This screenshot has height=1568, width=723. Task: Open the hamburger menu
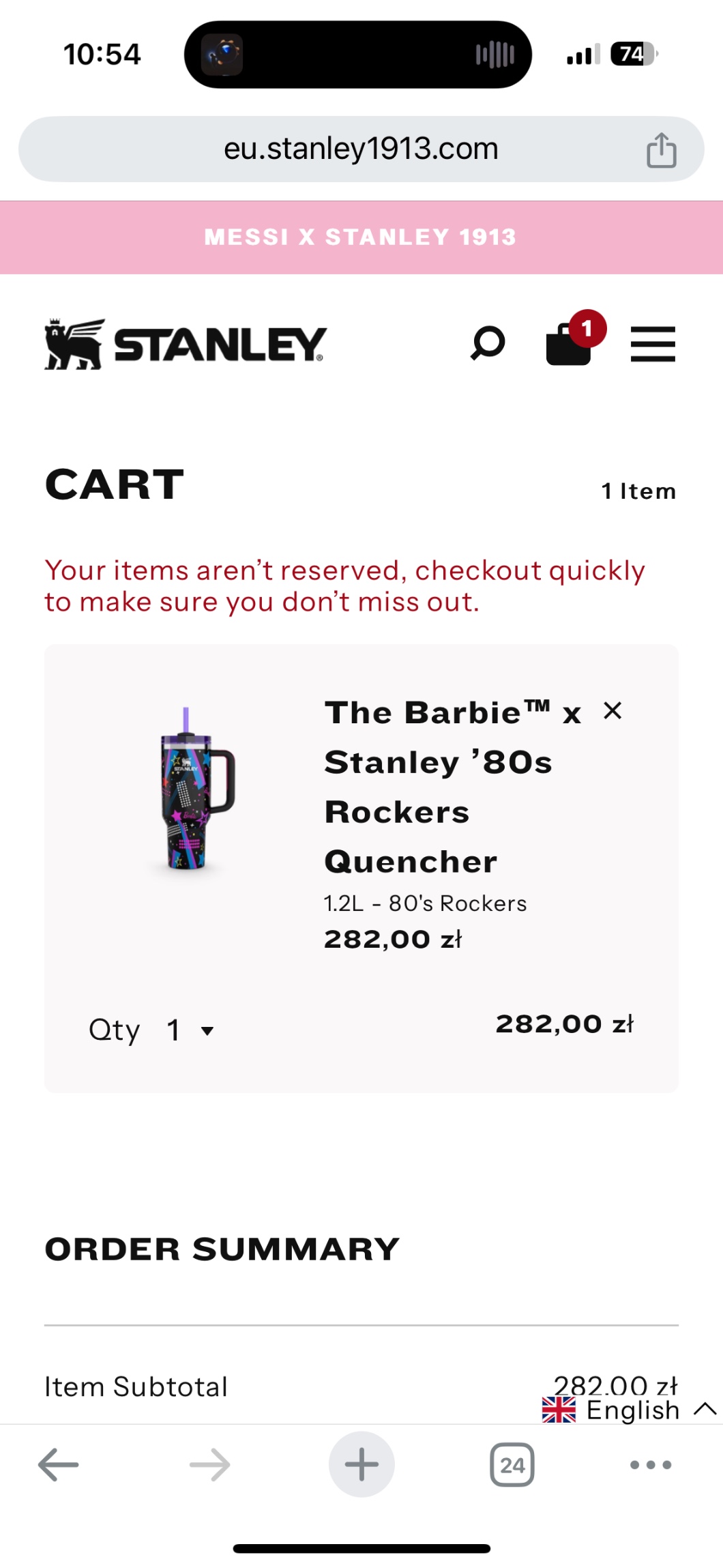click(x=653, y=344)
